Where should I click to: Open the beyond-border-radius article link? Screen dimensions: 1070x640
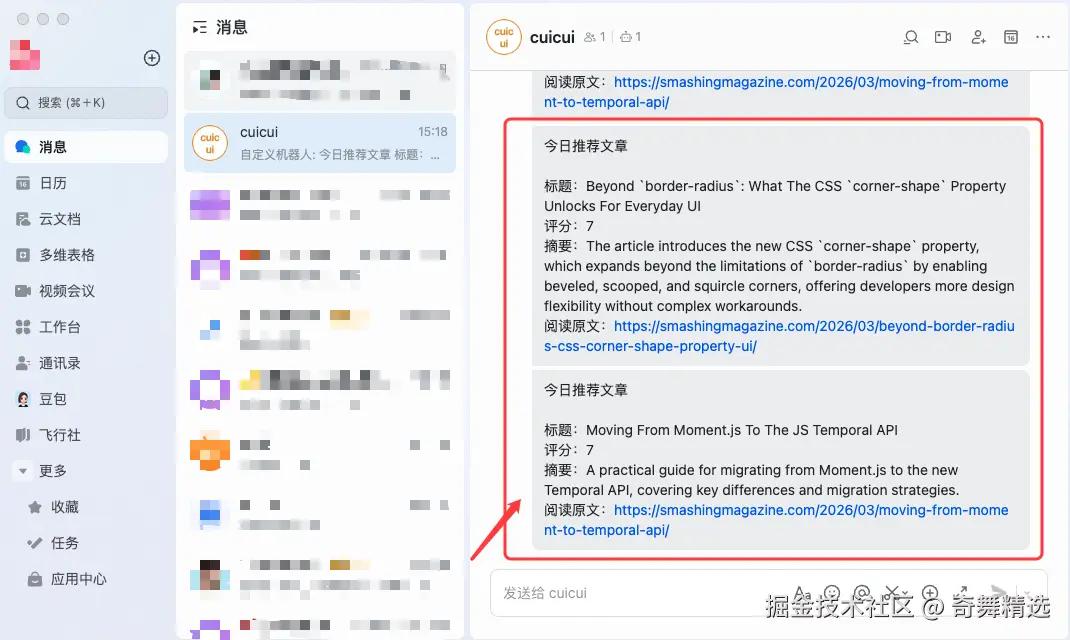[779, 336]
